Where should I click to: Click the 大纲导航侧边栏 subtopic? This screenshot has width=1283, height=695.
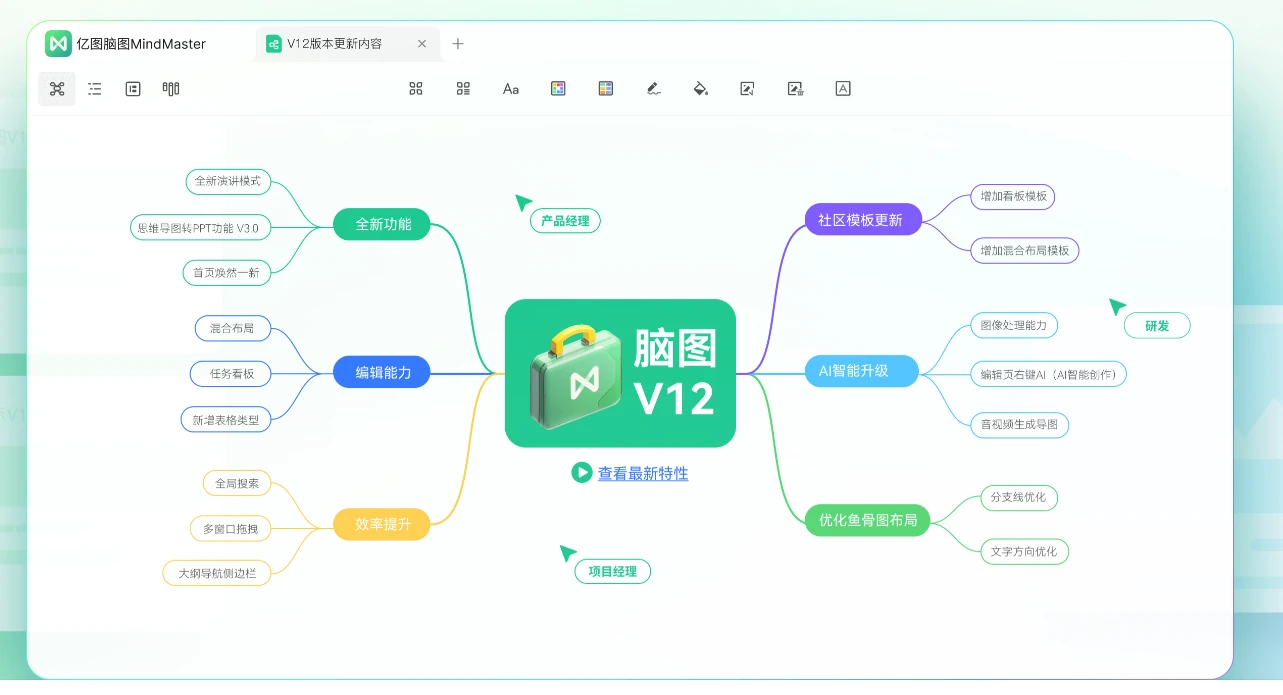click(217, 573)
